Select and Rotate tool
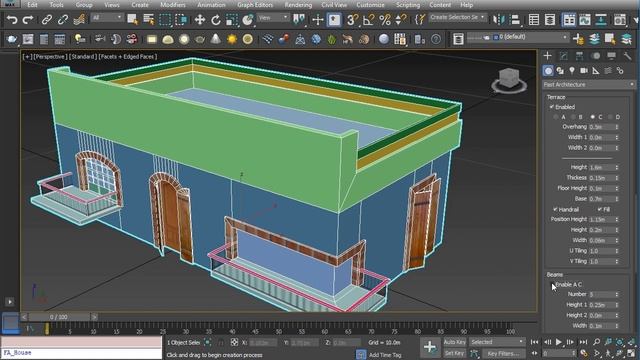This screenshot has width=640, height=360. click(x=216, y=19)
